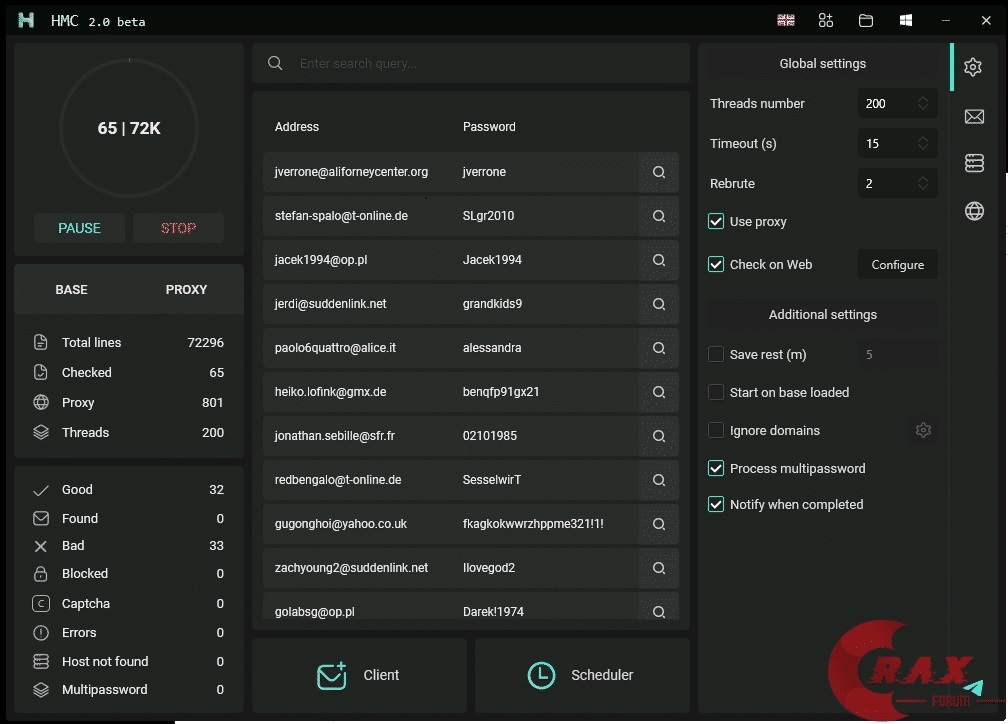1008x724 pixels.
Task: Switch to the PROXY tab
Action: (186, 290)
